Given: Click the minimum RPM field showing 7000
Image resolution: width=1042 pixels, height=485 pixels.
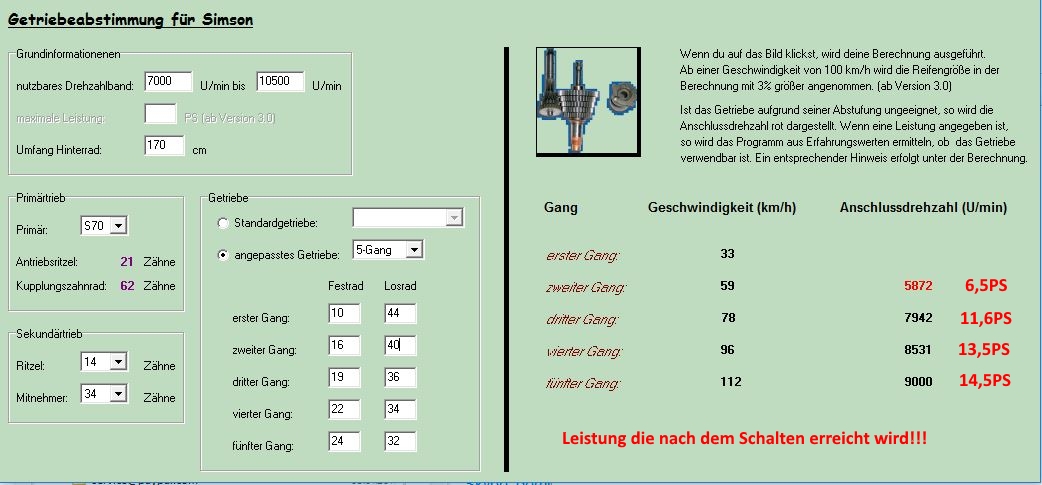Looking at the screenshot, I should pyautogui.click(x=168, y=82).
